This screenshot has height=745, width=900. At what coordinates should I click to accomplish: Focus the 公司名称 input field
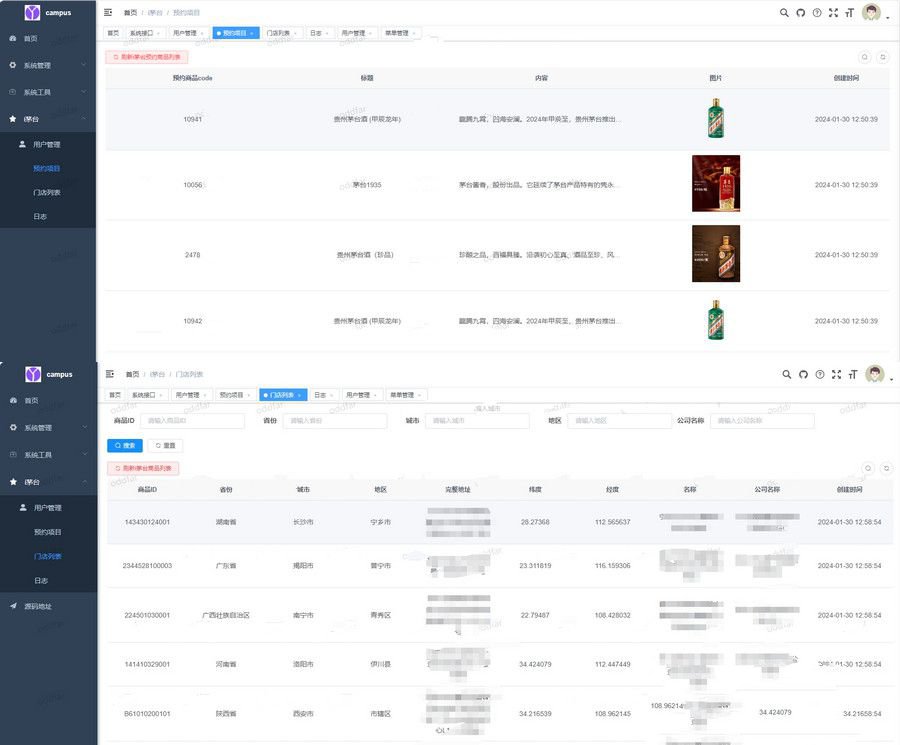pos(761,421)
